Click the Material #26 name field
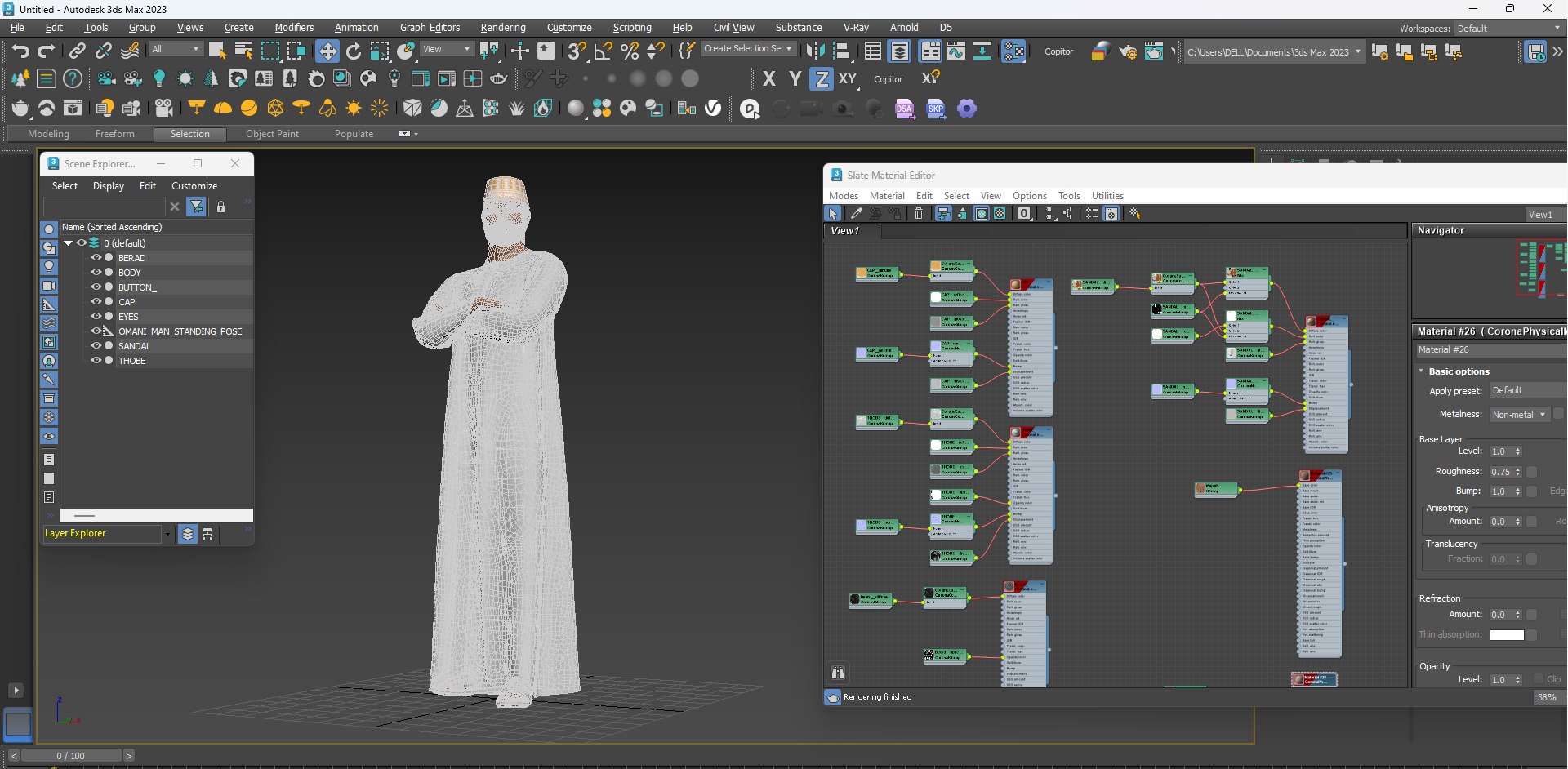The height and width of the screenshot is (769, 1568). point(1491,349)
